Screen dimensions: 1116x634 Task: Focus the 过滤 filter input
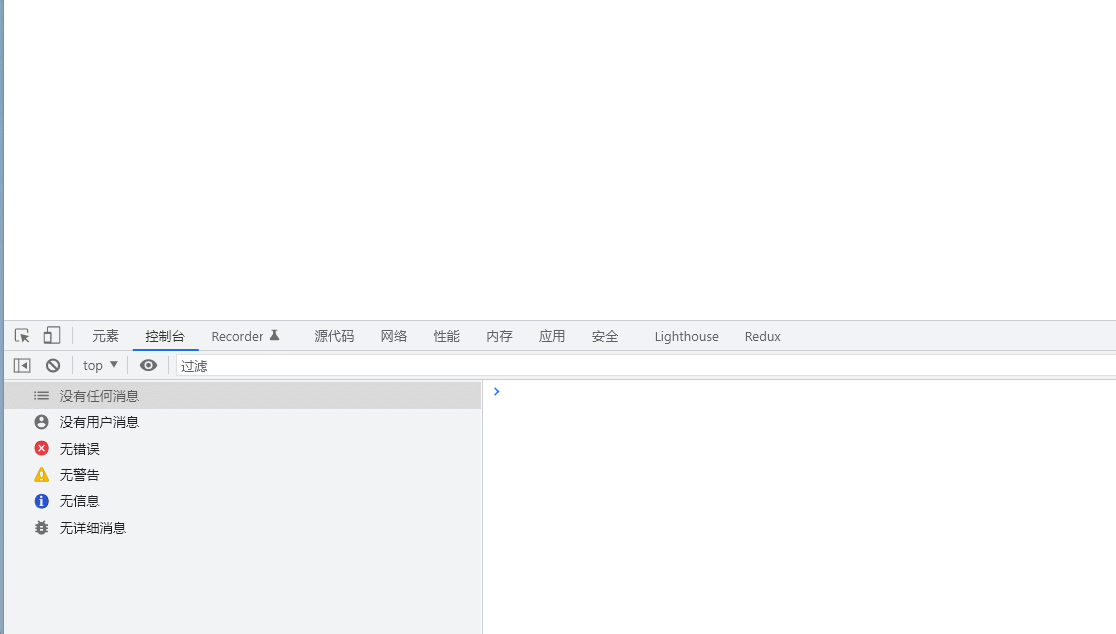[x=646, y=366]
